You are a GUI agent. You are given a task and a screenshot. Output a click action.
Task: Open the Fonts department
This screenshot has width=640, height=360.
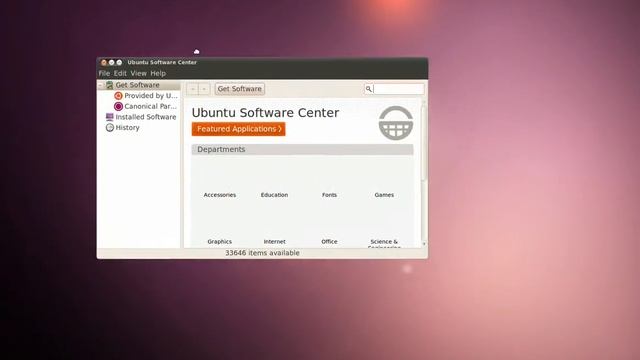click(x=329, y=195)
